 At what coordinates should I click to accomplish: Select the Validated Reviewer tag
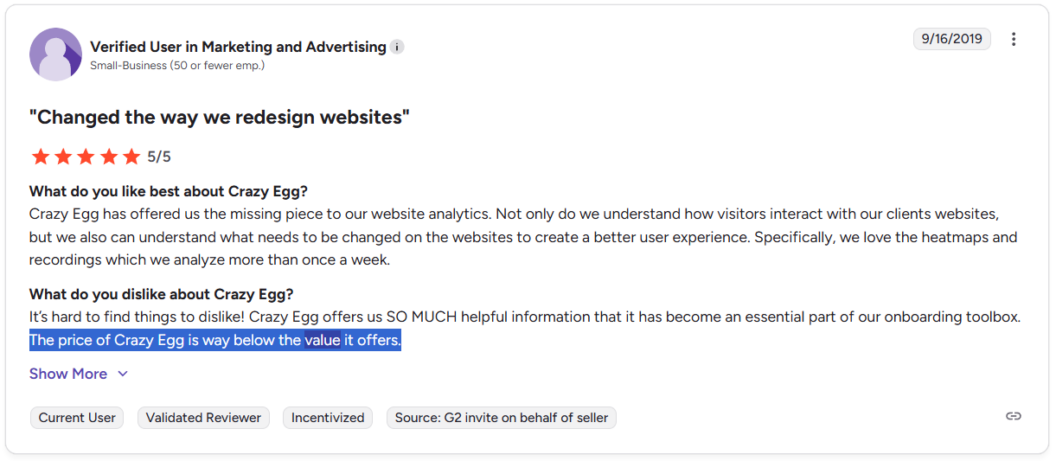203,418
